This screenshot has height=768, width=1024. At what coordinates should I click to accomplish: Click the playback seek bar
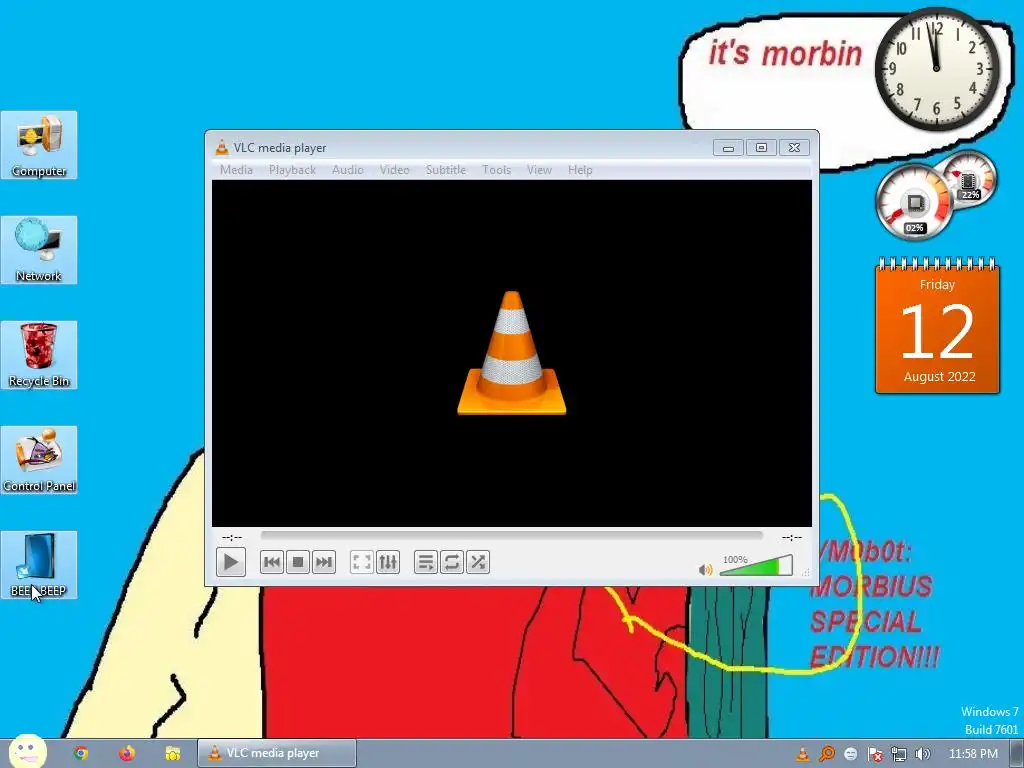point(511,536)
